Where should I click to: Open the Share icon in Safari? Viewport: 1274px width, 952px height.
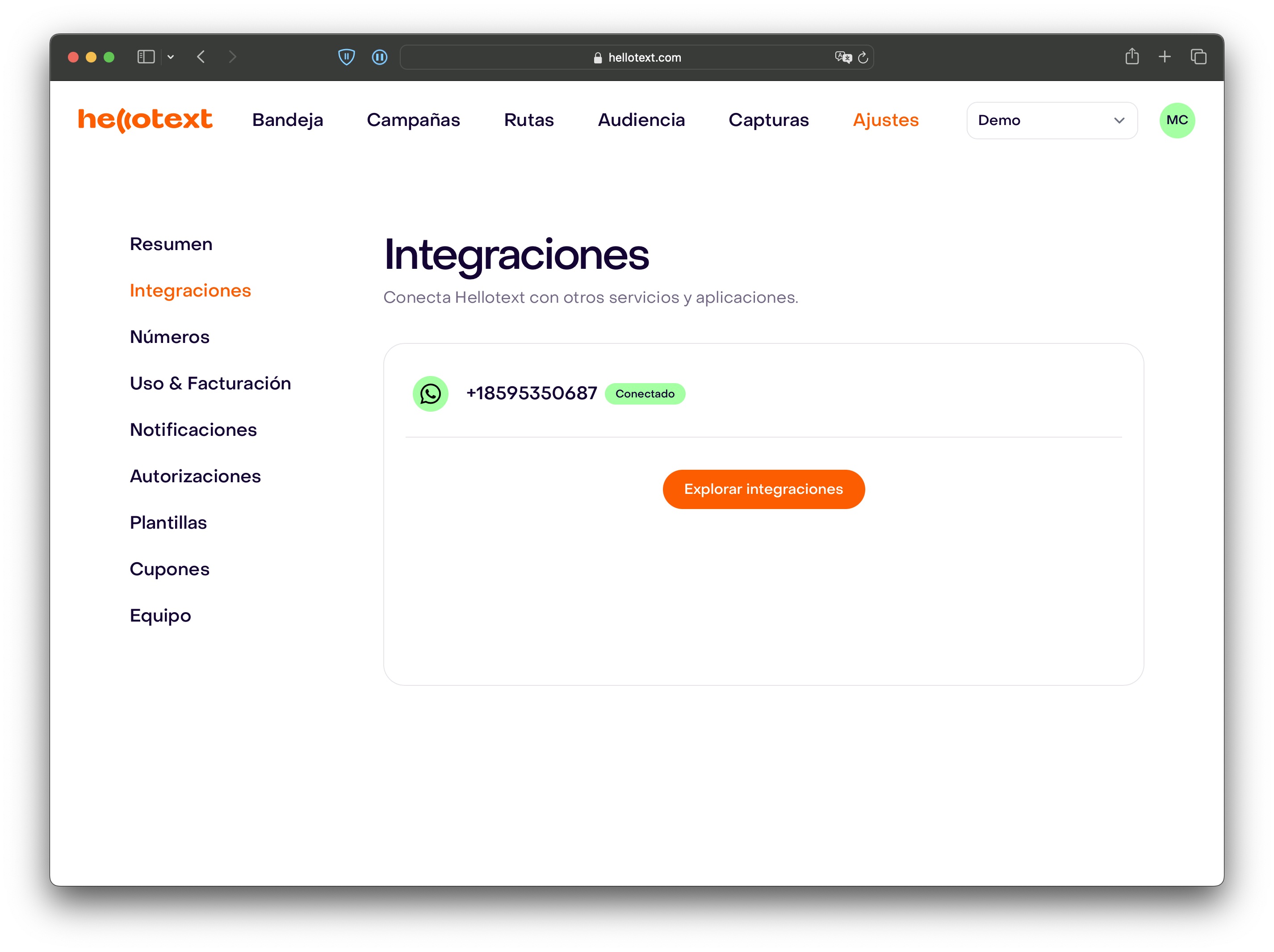(x=1132, y=56)
